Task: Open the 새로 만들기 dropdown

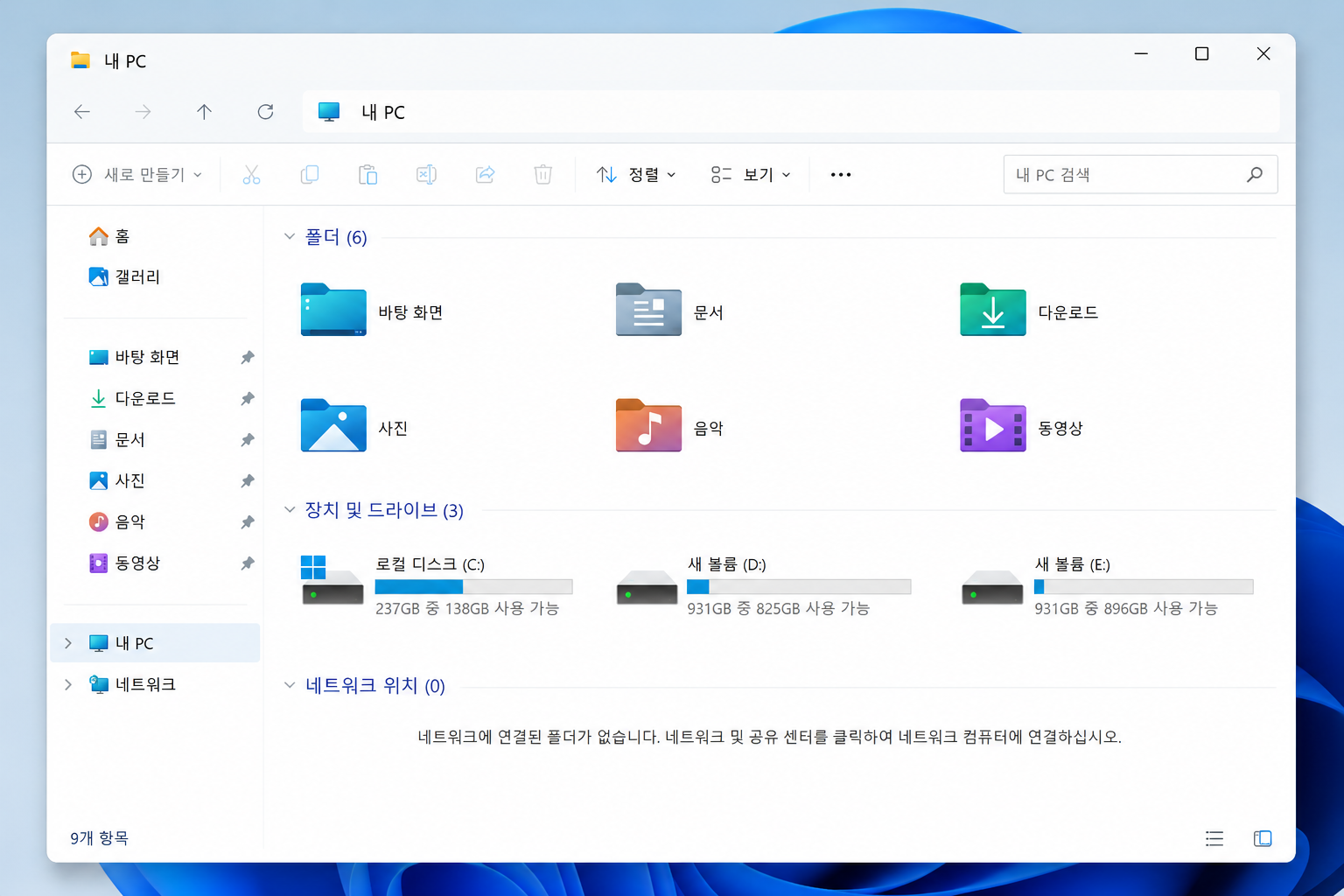Action: click(x=137, y=175)
